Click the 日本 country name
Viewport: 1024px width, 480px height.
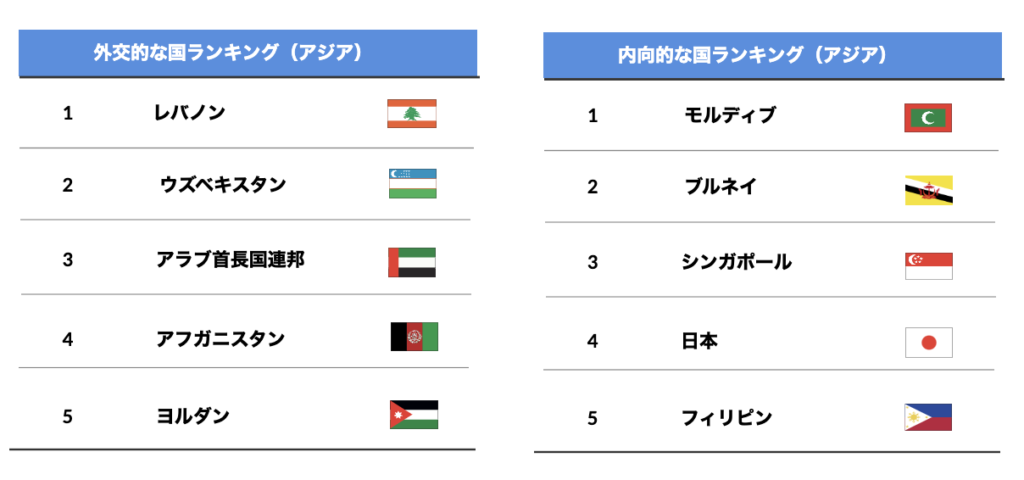pos(699,341)
